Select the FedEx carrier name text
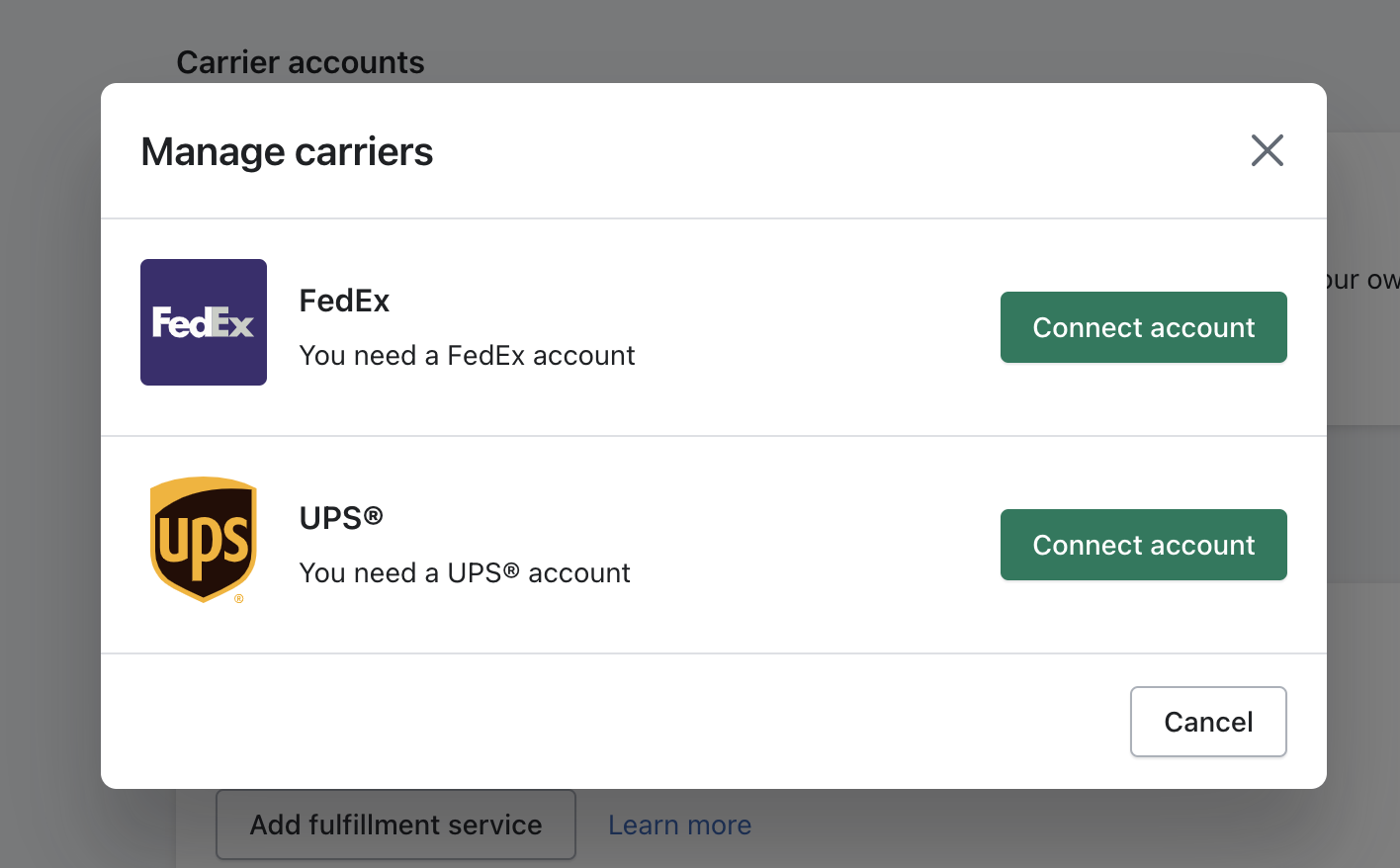 [x=344, y=301]
